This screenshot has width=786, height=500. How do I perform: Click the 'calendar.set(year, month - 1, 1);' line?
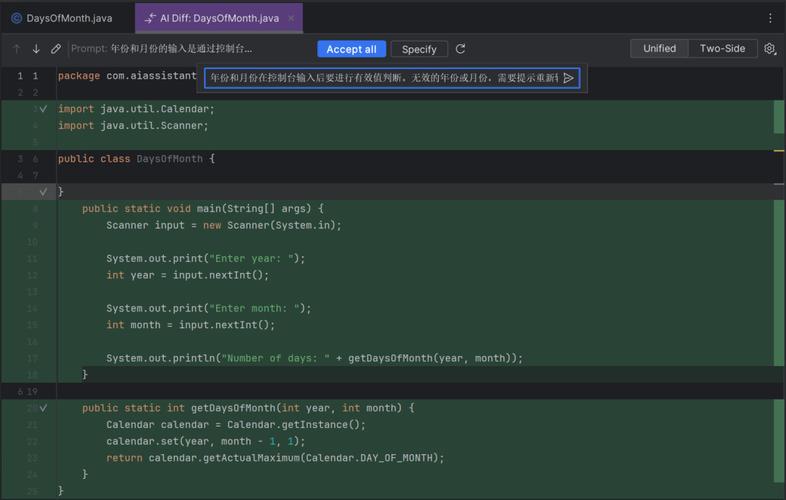206,441
